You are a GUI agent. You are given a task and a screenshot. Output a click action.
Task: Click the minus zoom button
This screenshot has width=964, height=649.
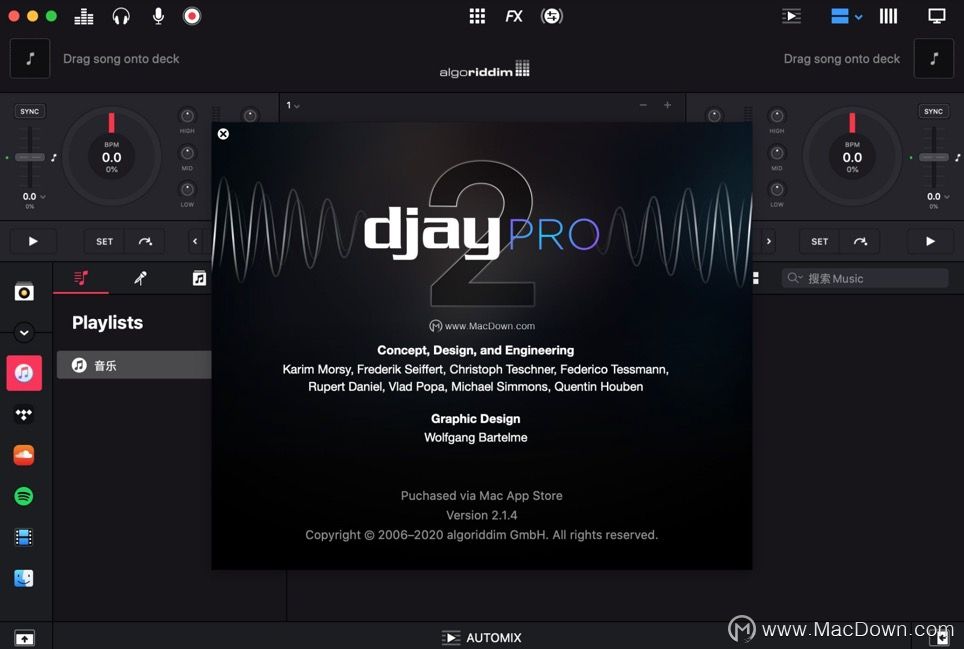[x=643, y=105]
